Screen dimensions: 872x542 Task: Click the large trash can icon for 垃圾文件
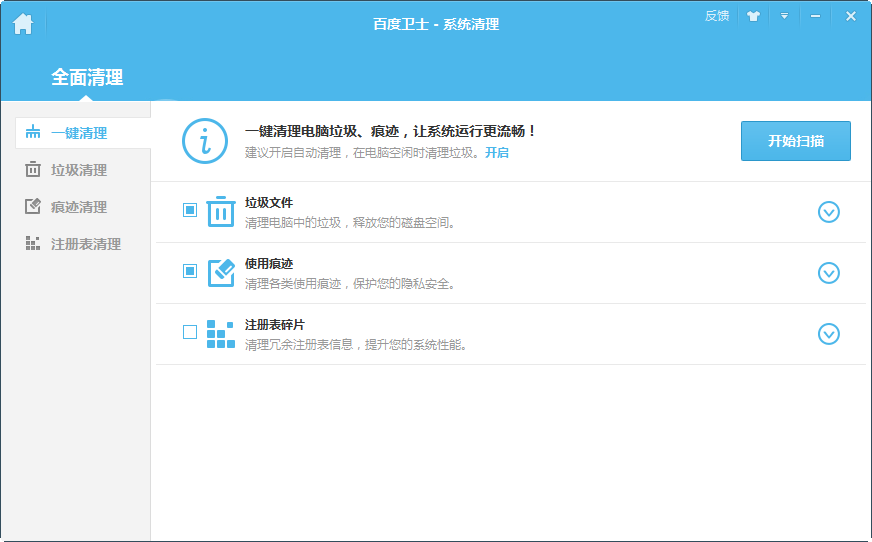(221, 211)
